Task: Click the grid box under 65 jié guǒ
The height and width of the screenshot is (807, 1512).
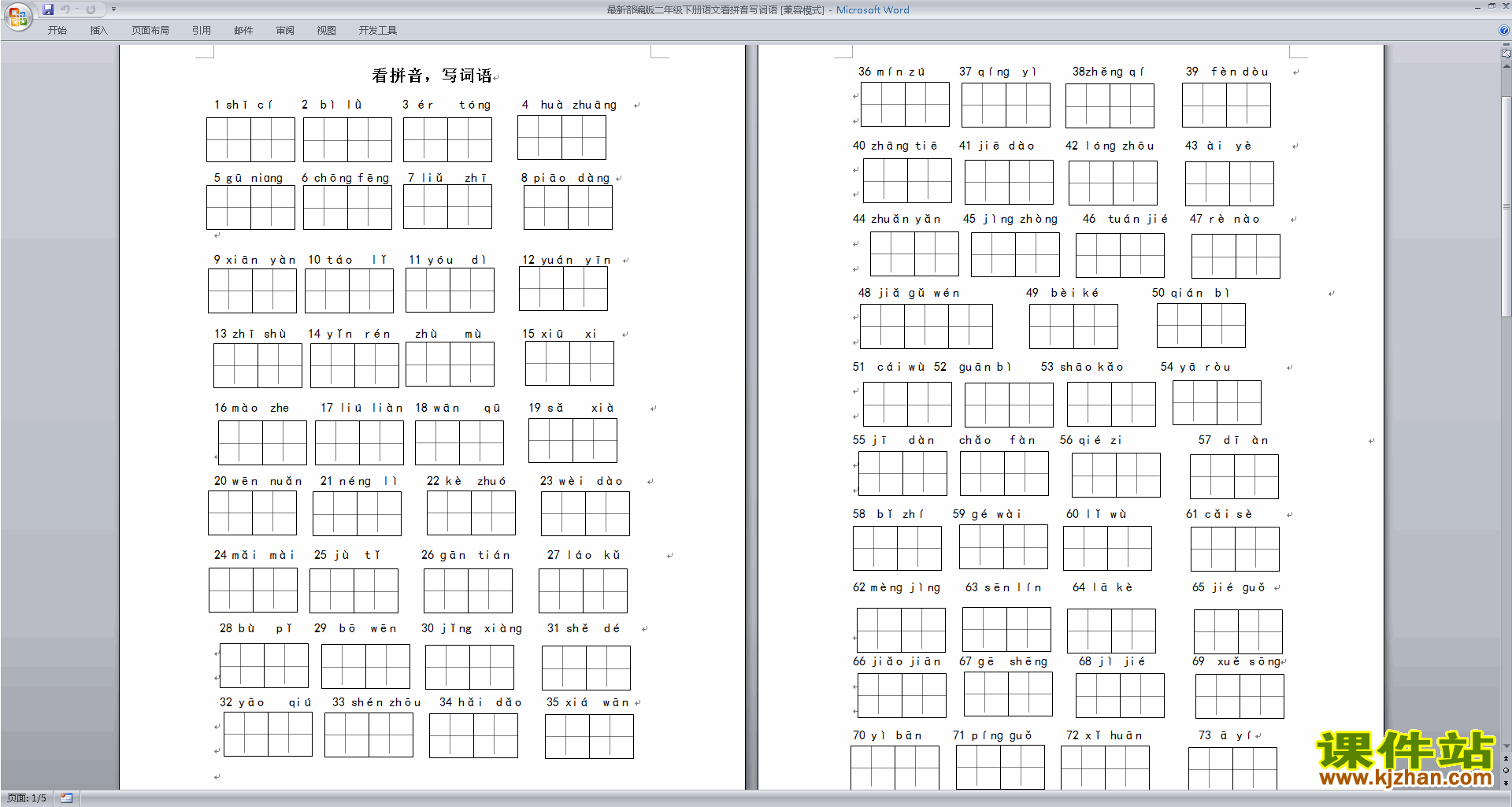Action: click(1238, 631)
